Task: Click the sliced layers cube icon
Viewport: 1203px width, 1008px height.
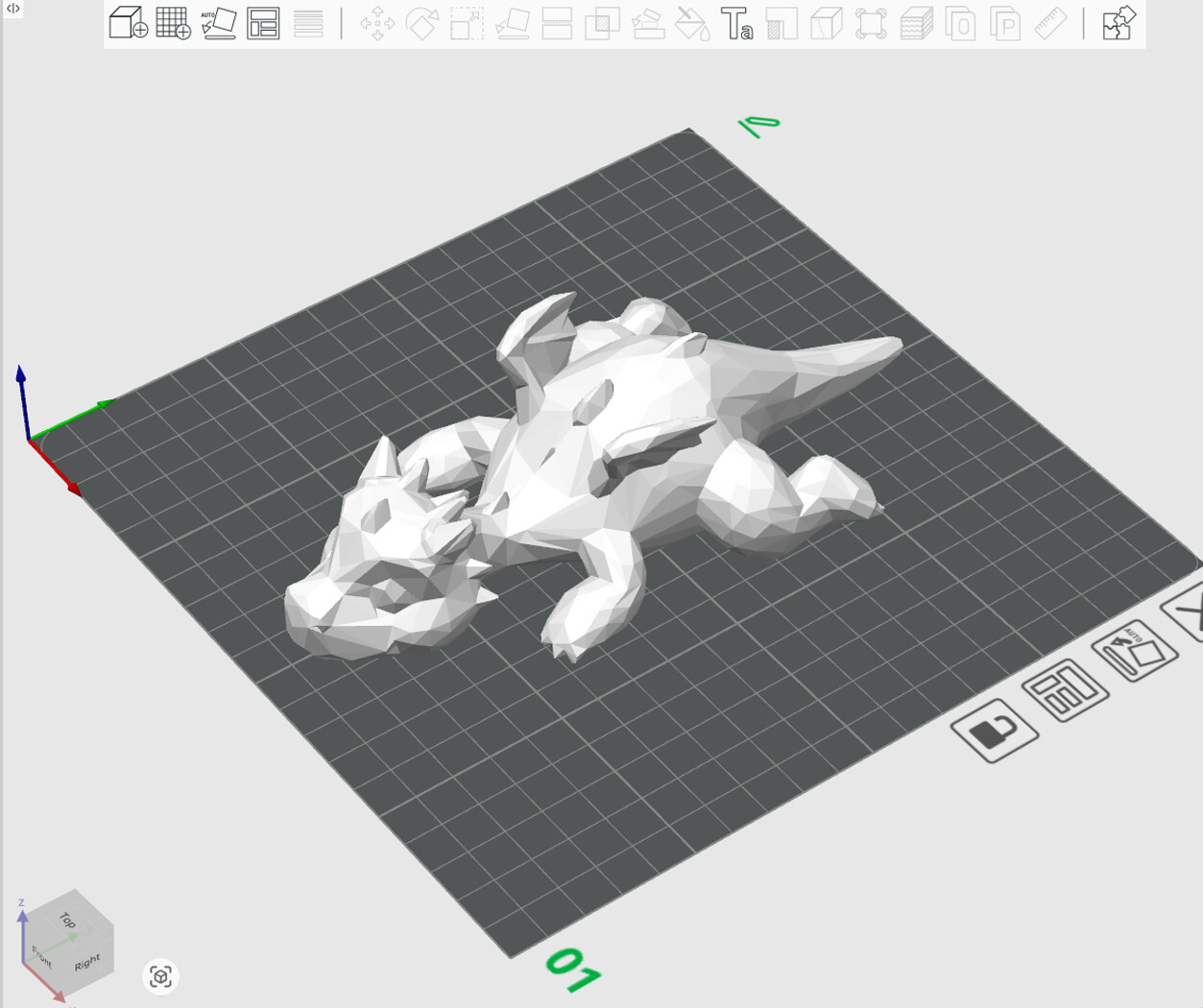Action: tap(916, 23)
